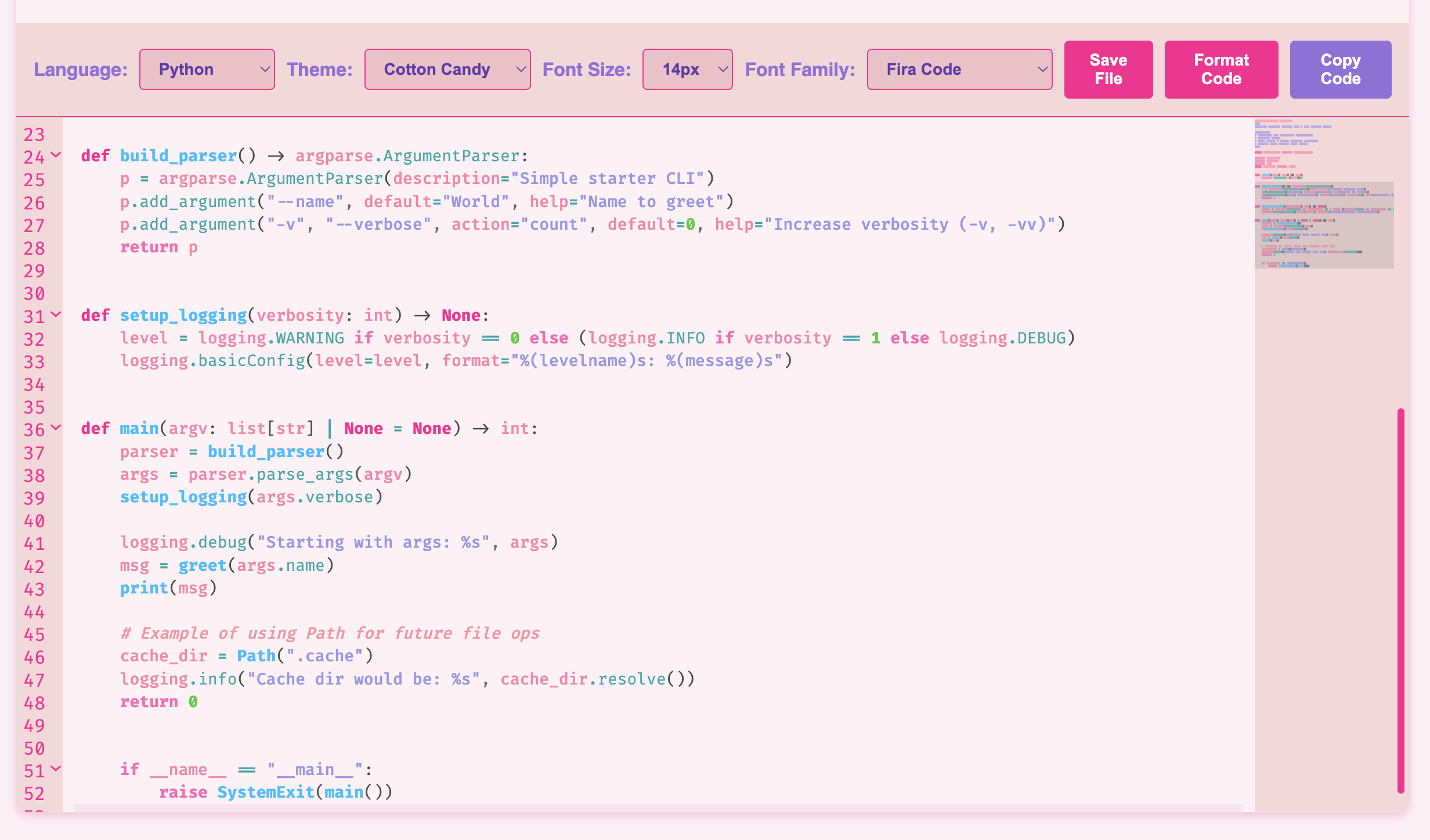
Task: Click line number 45 in the gutter
Action: point(34,635)
